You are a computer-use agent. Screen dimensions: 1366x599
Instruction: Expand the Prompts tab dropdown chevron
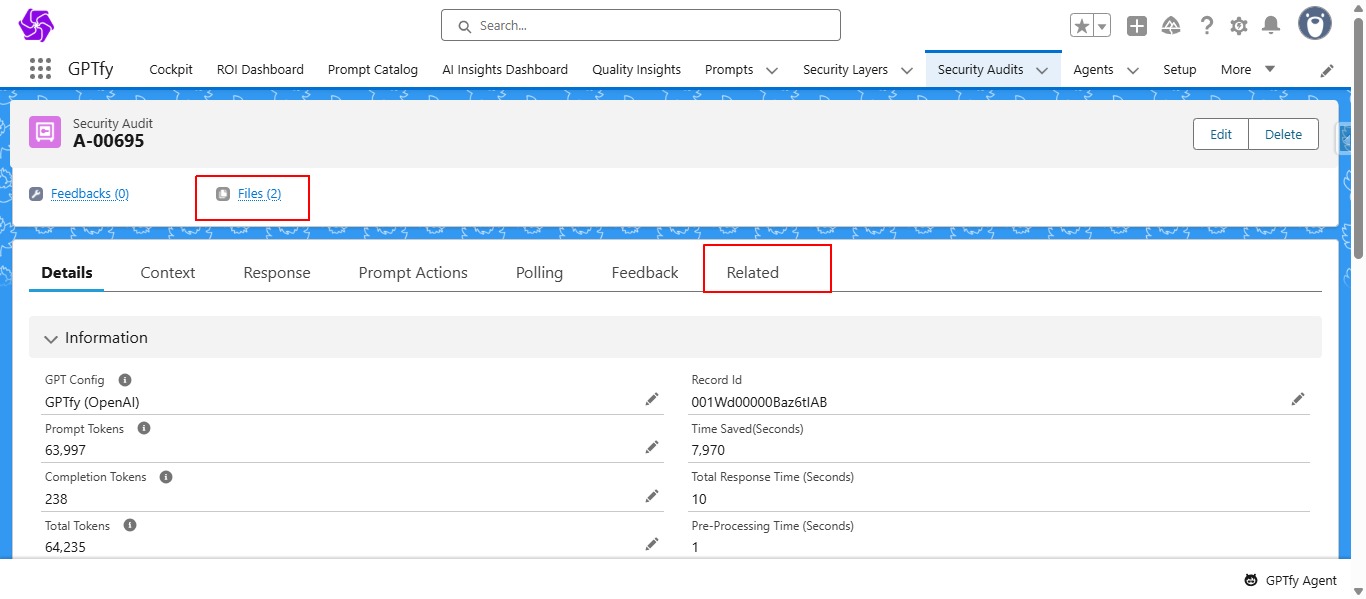[772, 70]
